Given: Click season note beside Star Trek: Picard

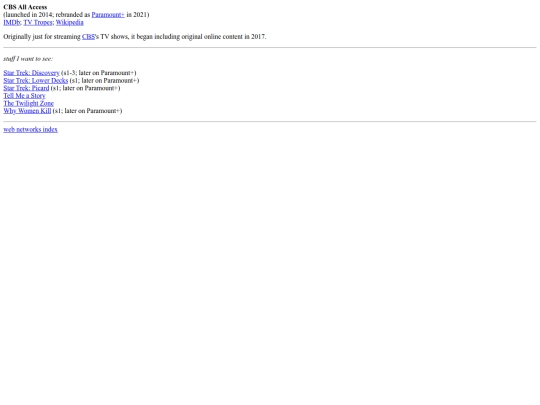Looking at the screenshot, I should tap(85, 88).
